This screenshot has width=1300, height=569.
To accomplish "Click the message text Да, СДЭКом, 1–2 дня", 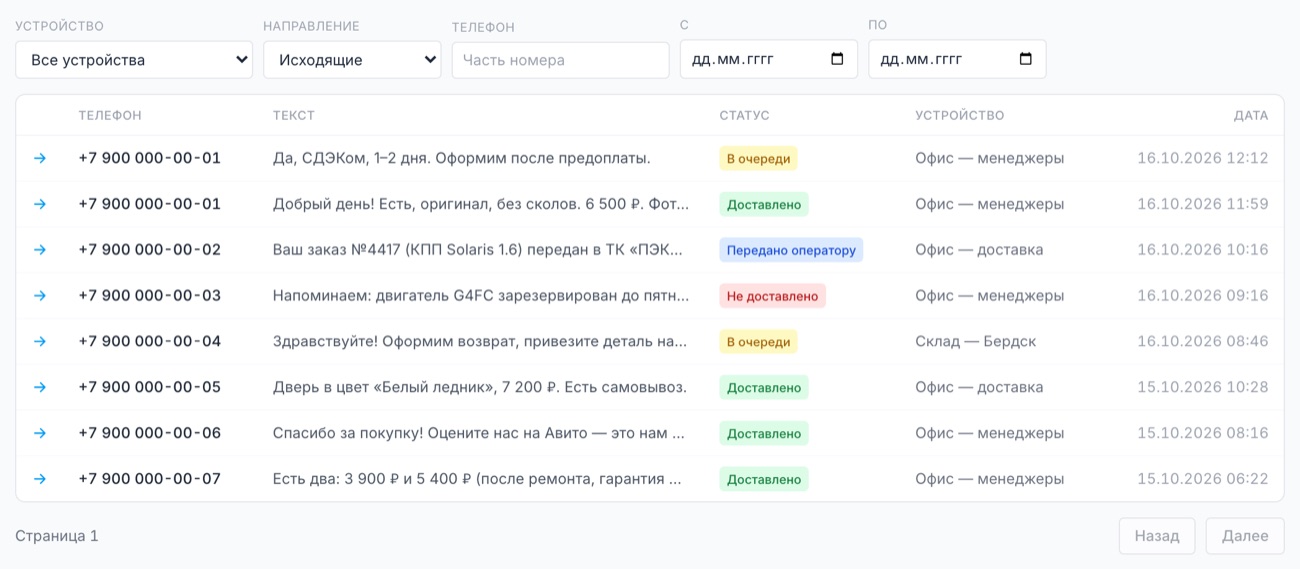I will (x=462, y=158).
